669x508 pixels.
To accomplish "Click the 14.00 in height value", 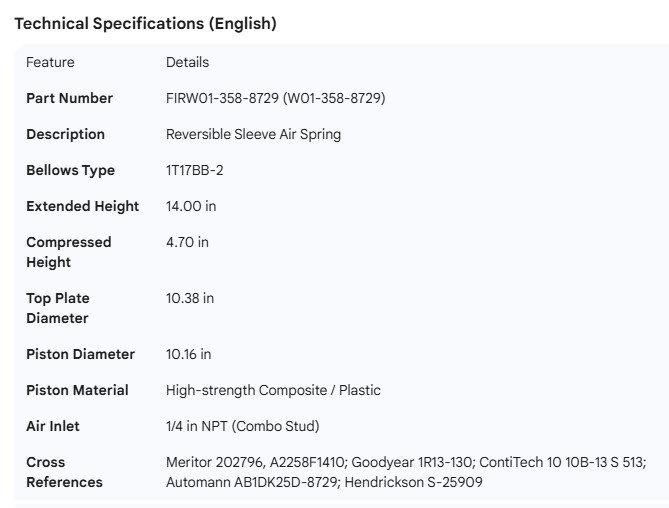I will [191, 206].
